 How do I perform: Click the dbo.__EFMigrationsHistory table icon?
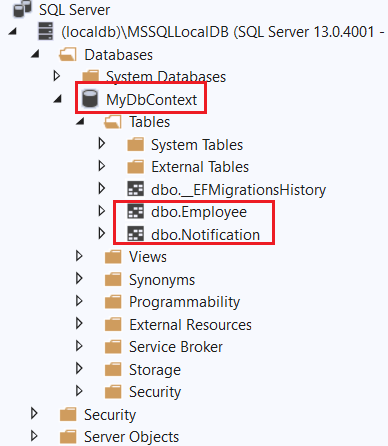tap(136, 189)
